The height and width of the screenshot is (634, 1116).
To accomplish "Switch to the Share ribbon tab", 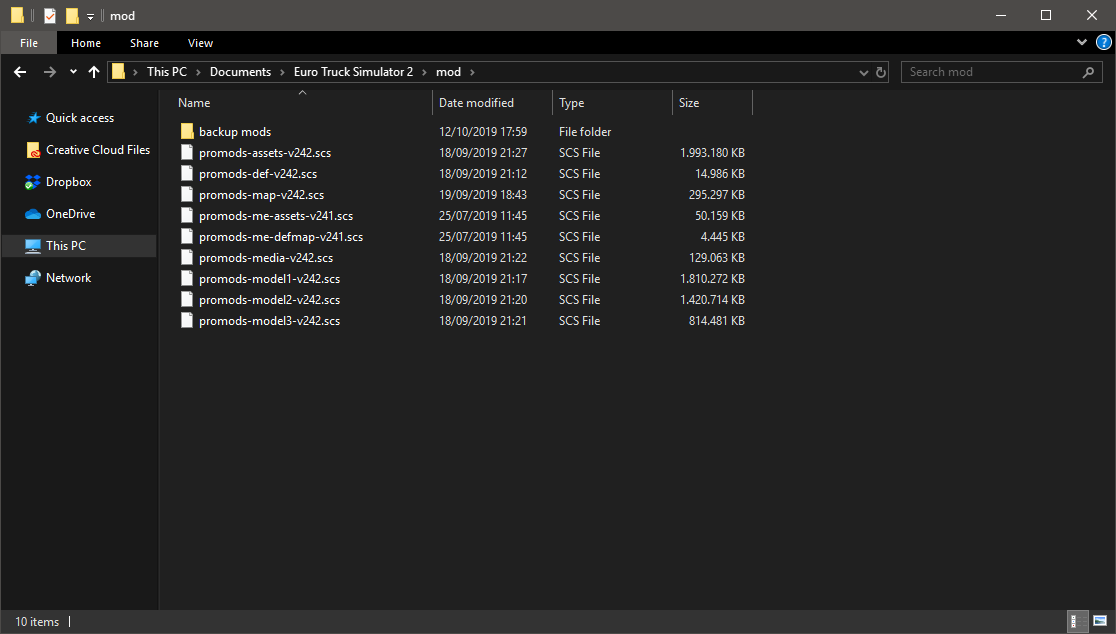I will pyautogui.click(x=144, y=43).
